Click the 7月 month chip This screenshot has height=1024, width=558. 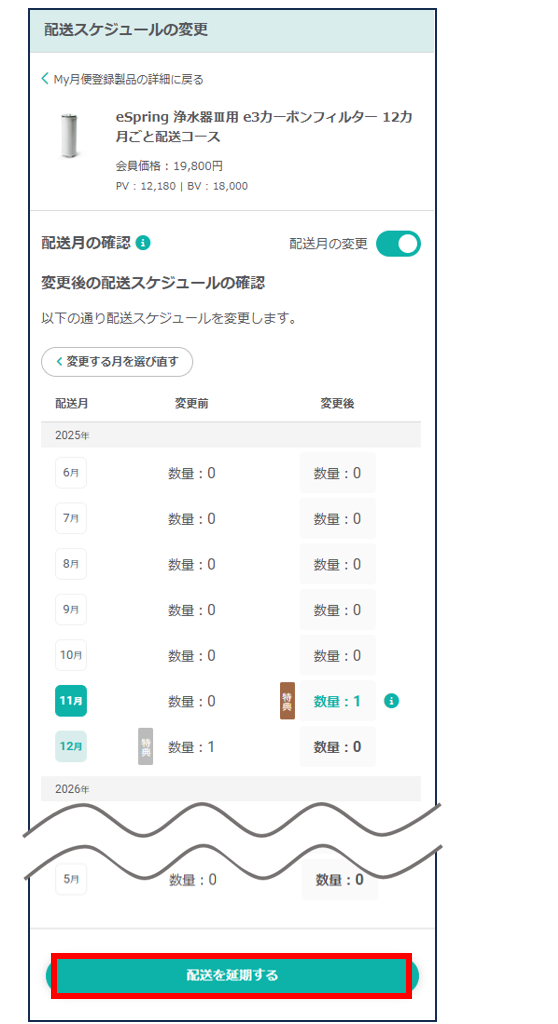pos(71,519)
